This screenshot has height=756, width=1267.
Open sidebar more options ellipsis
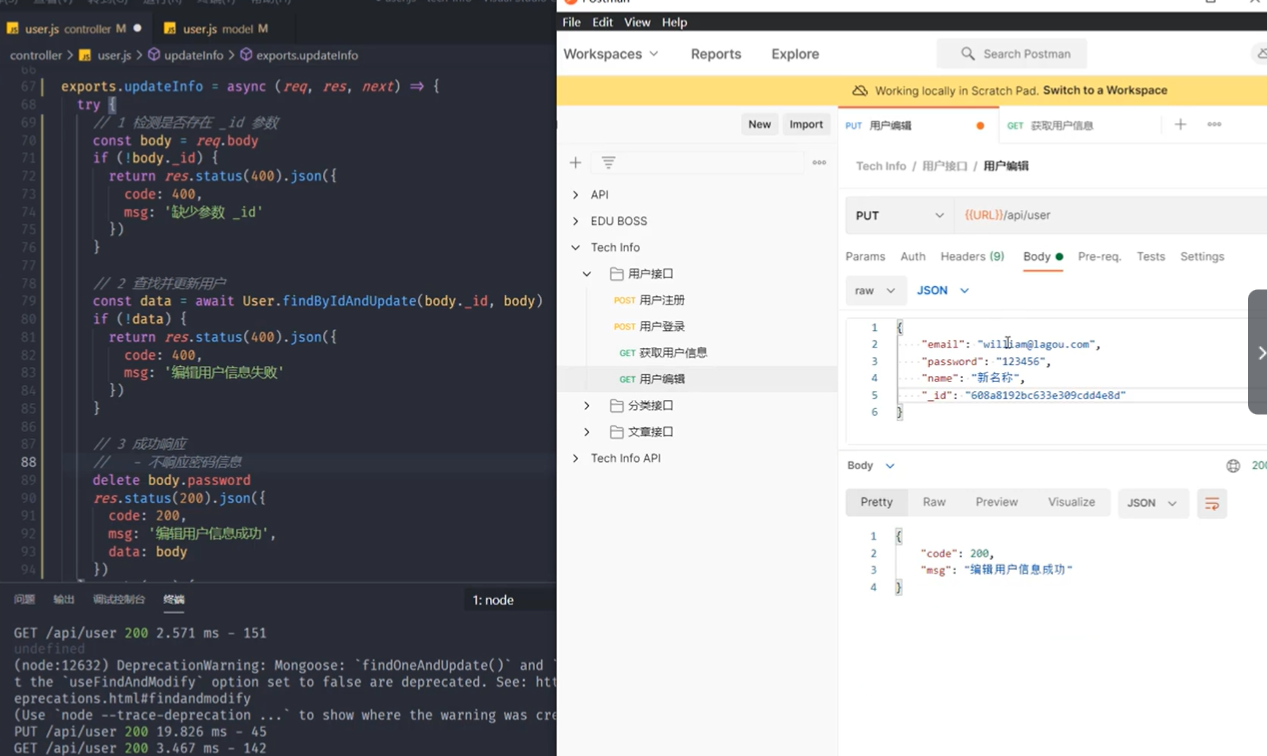coord(819,162)
